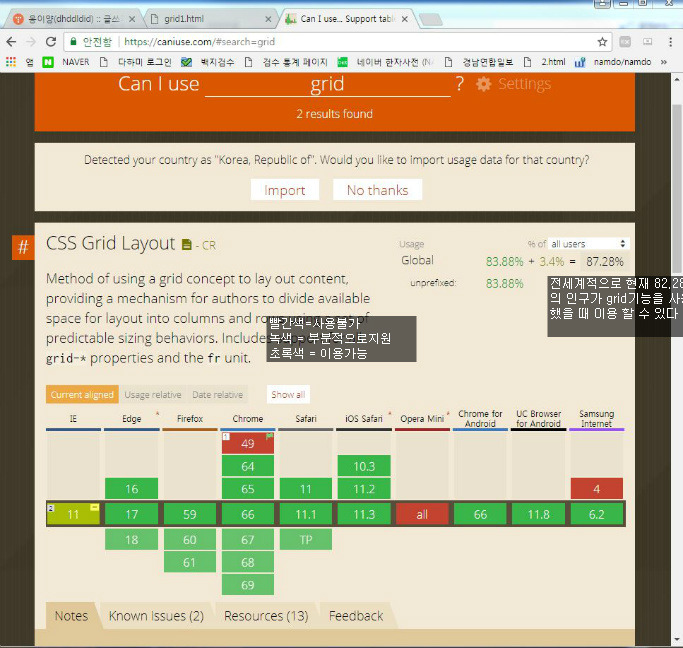Select the Usage relative view
The image size is (683, 648).
click(153, 395)
